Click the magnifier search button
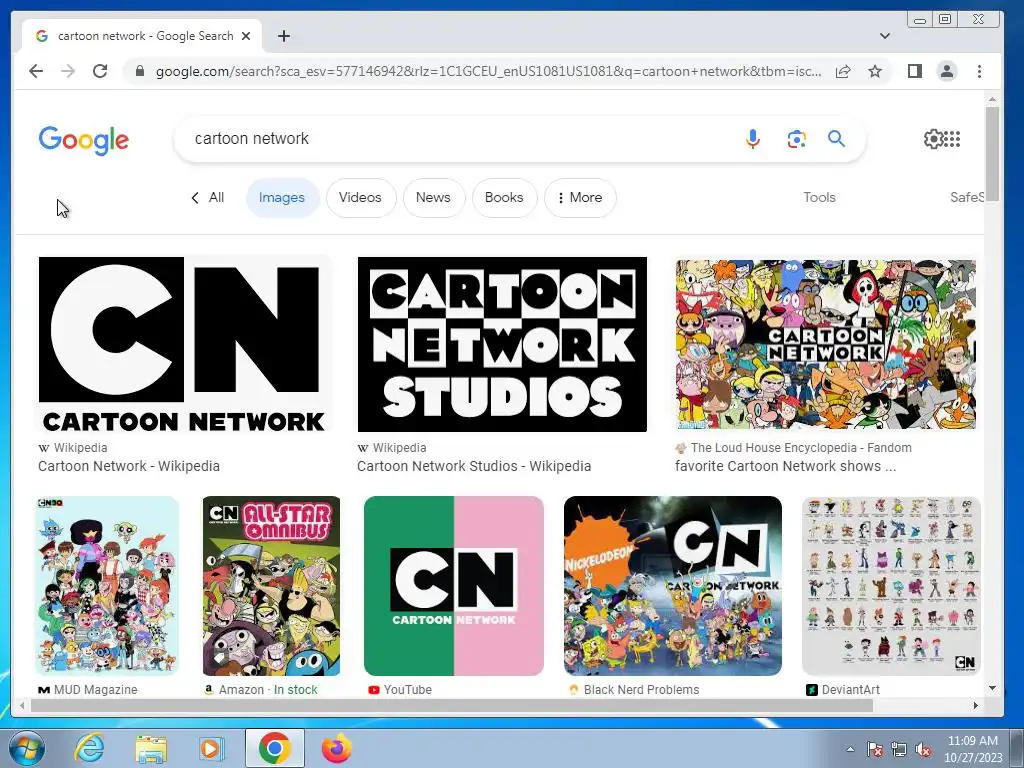Viewport: 1024px width, 768px height. (x=837, y=138)
